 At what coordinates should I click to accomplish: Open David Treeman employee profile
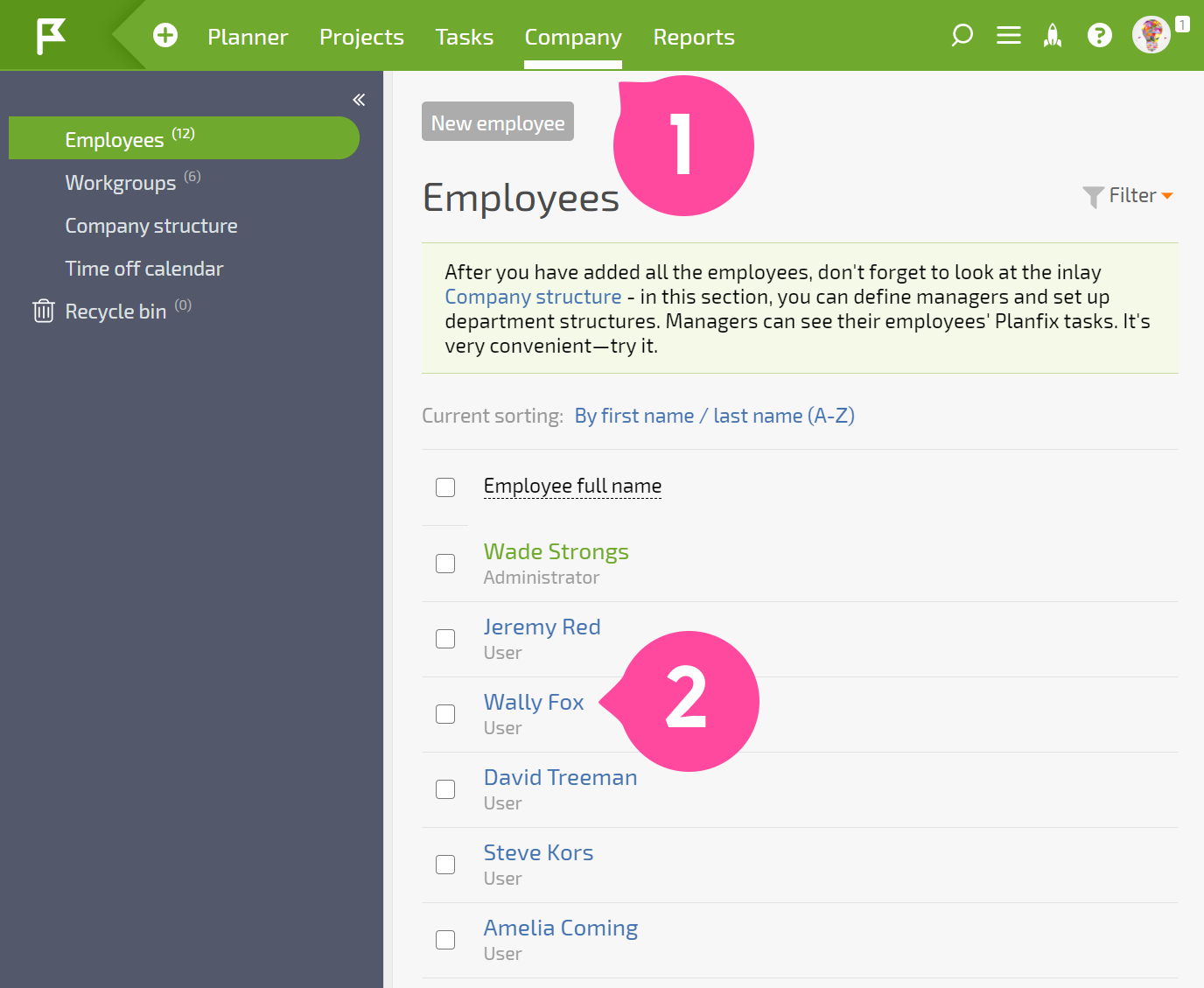pos(560,777)
